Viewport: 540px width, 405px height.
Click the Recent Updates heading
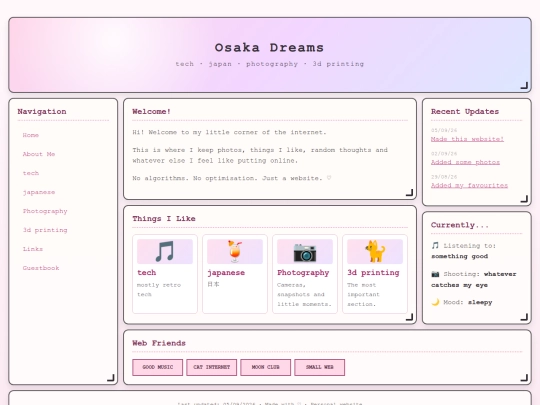tap(465, 112)
